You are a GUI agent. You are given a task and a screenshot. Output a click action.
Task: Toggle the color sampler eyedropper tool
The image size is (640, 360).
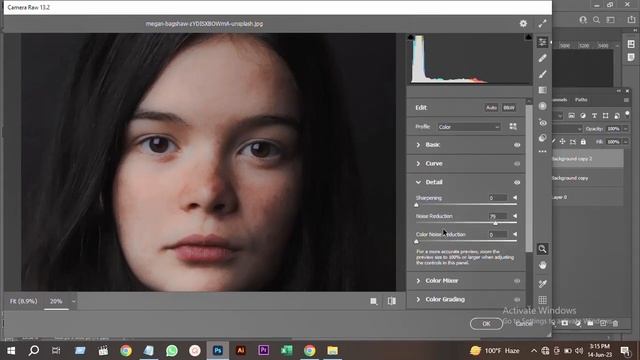(x=542, y=283)
